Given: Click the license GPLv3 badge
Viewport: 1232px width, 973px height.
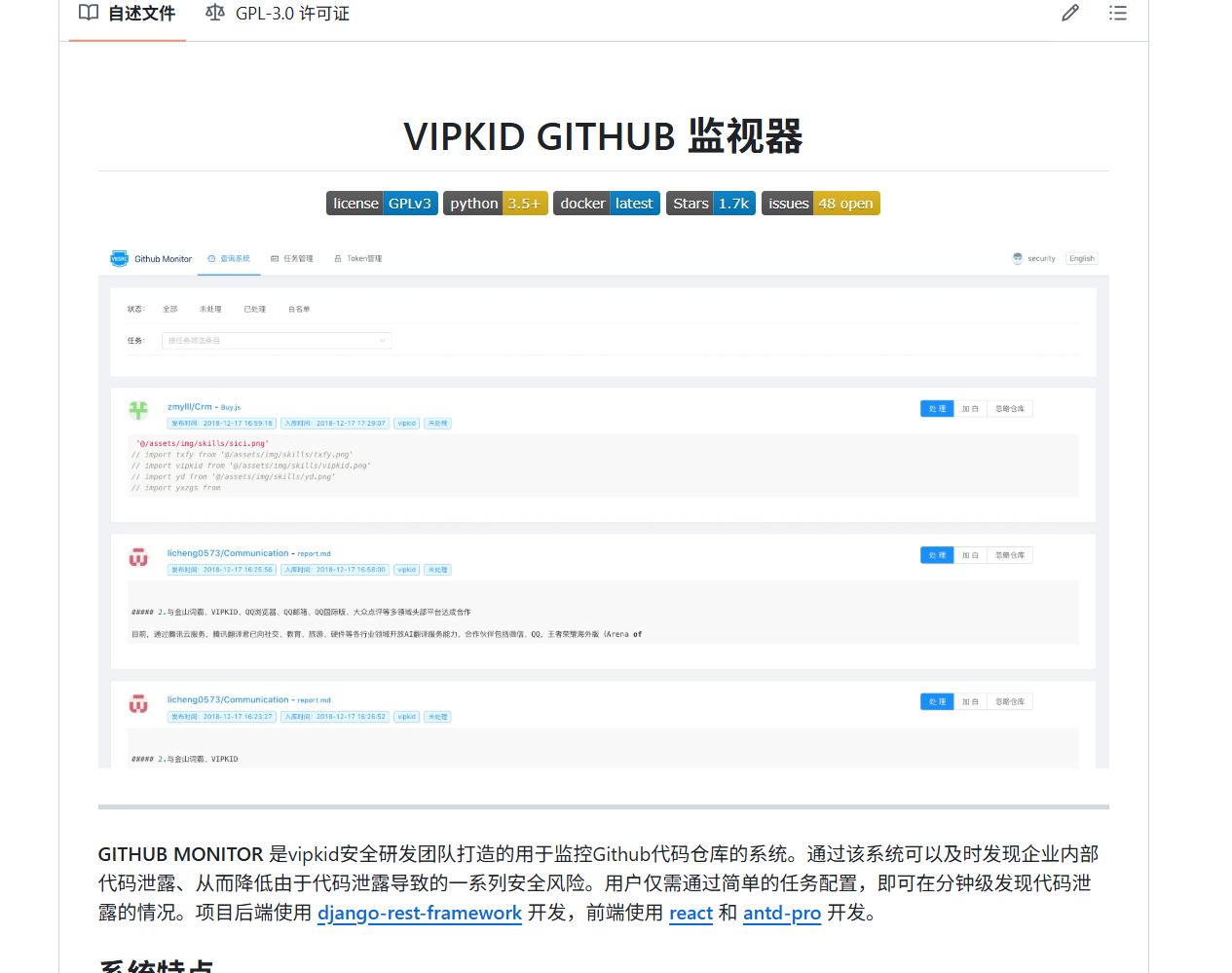Looking at the screenshot, I should [x=382, y=203].
